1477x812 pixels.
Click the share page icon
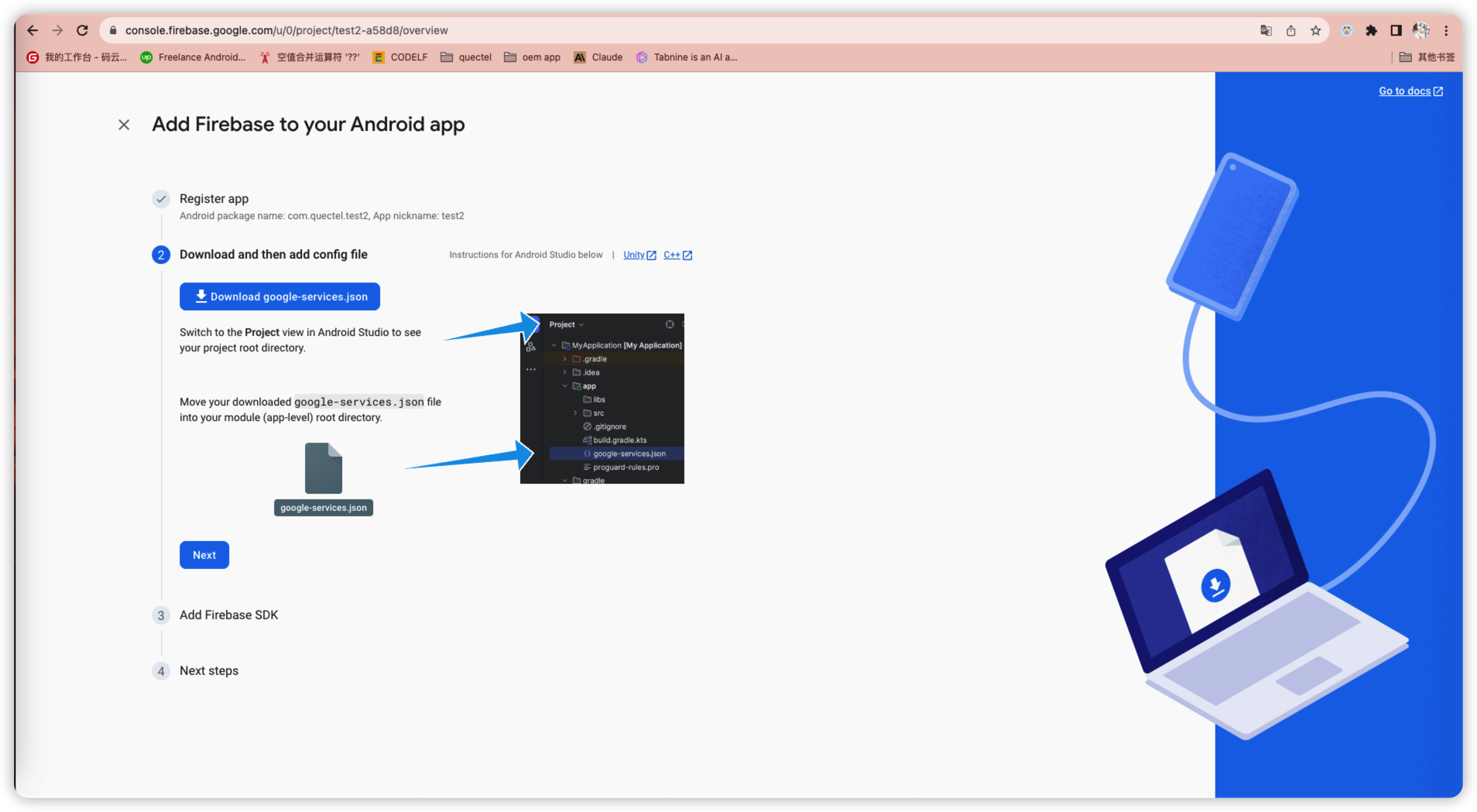(x=1290, y=30)
